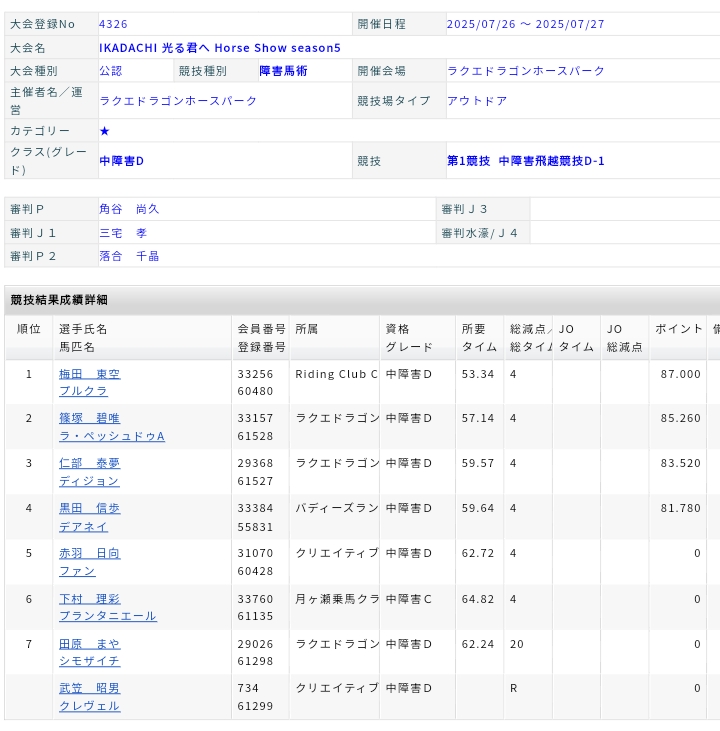Click horse ファン link

point(77,572)
